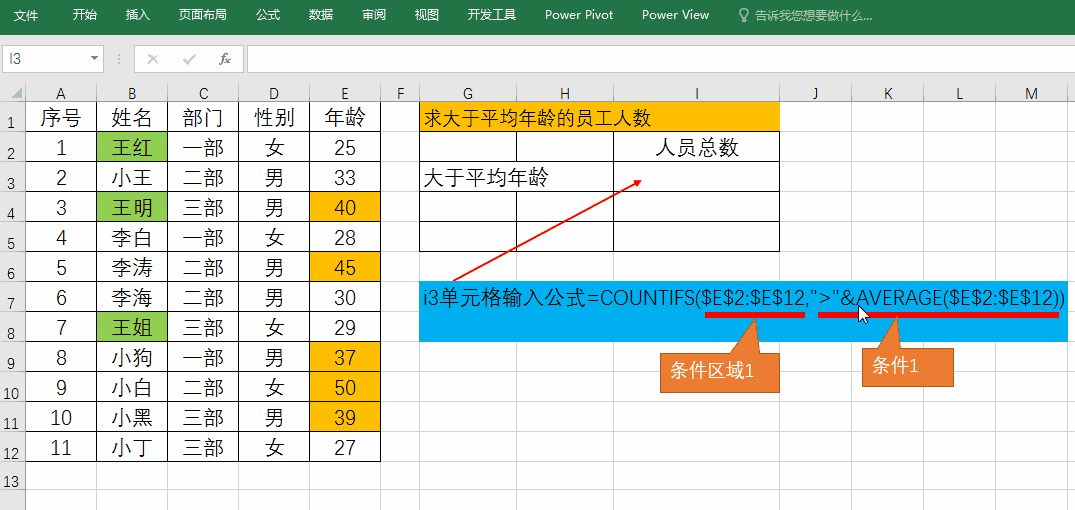1075x510 pixels.
Task: Click the cancel (X) formula button
Action: point(153,59)
